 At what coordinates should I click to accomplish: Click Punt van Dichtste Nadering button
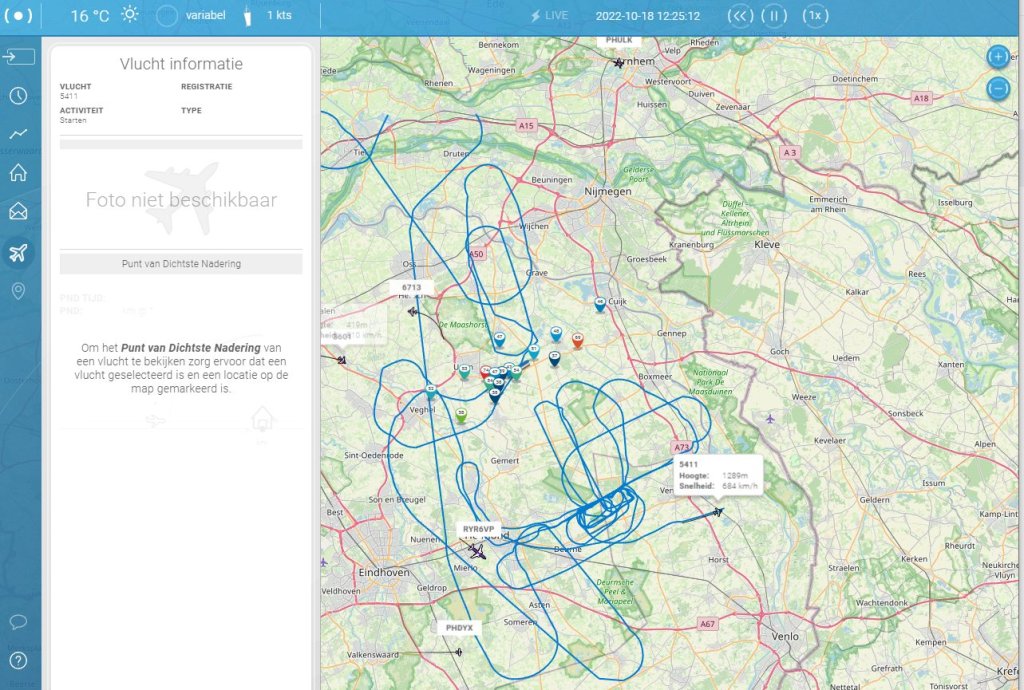(181, 264)
